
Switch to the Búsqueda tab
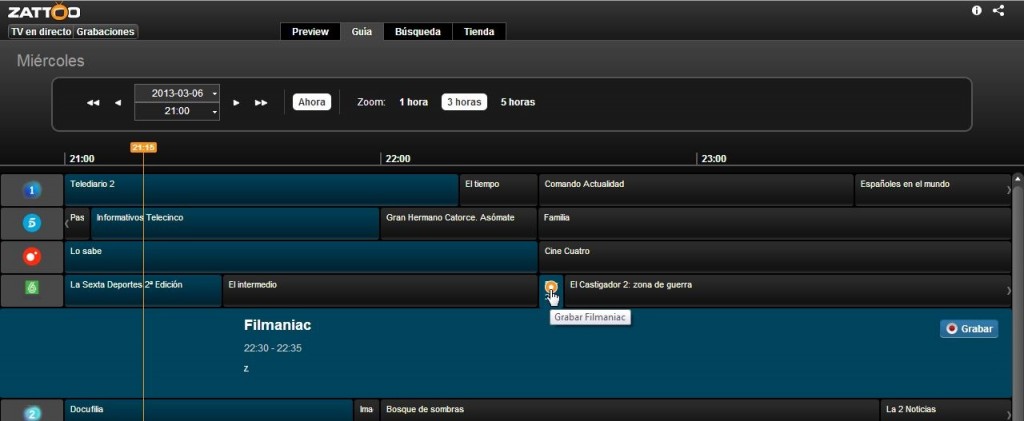(417, 31)
